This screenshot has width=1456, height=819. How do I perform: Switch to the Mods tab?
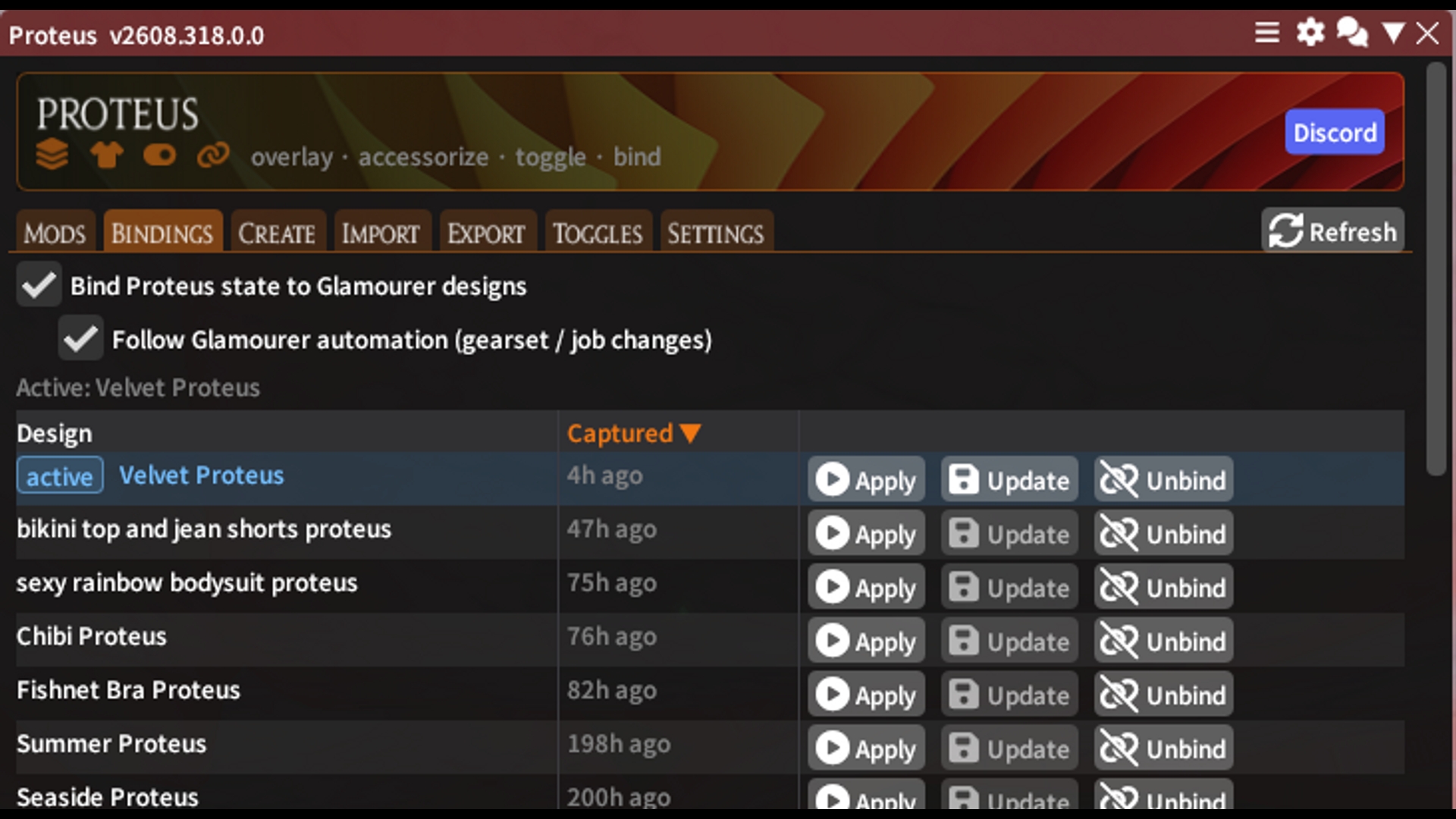click(55, 232)
